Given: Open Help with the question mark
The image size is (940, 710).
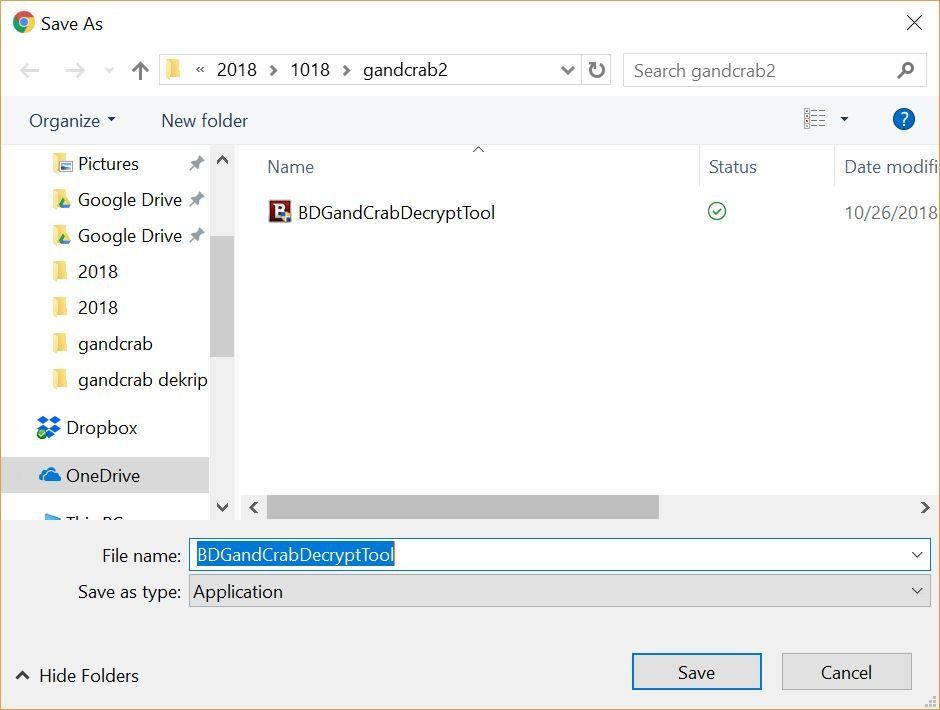Looking at the screenshot, I should pyautogui.click(x=903, y=119).
